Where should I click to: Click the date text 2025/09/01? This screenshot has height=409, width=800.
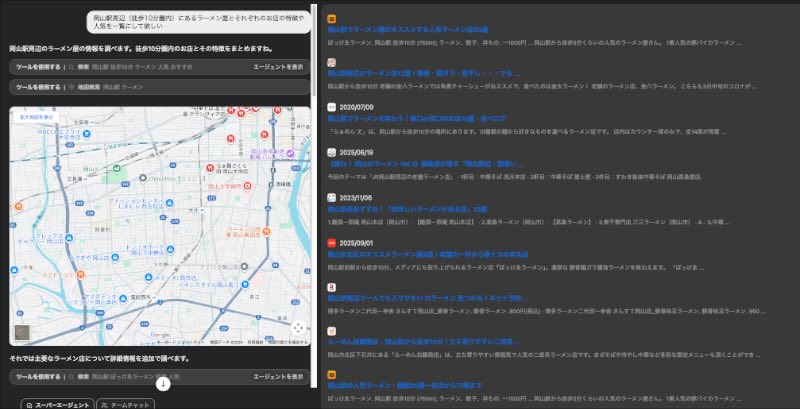point(356,243)
